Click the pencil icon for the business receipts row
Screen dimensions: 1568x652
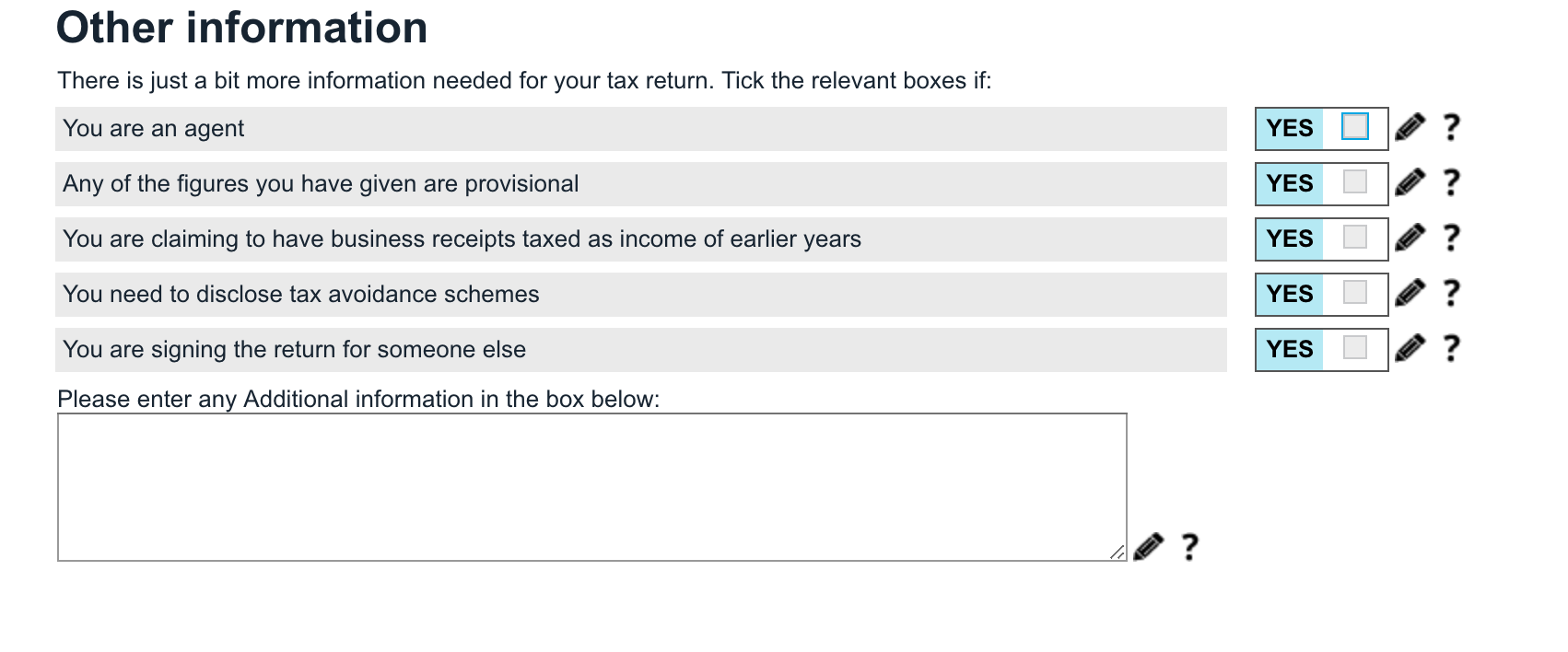1410,238
